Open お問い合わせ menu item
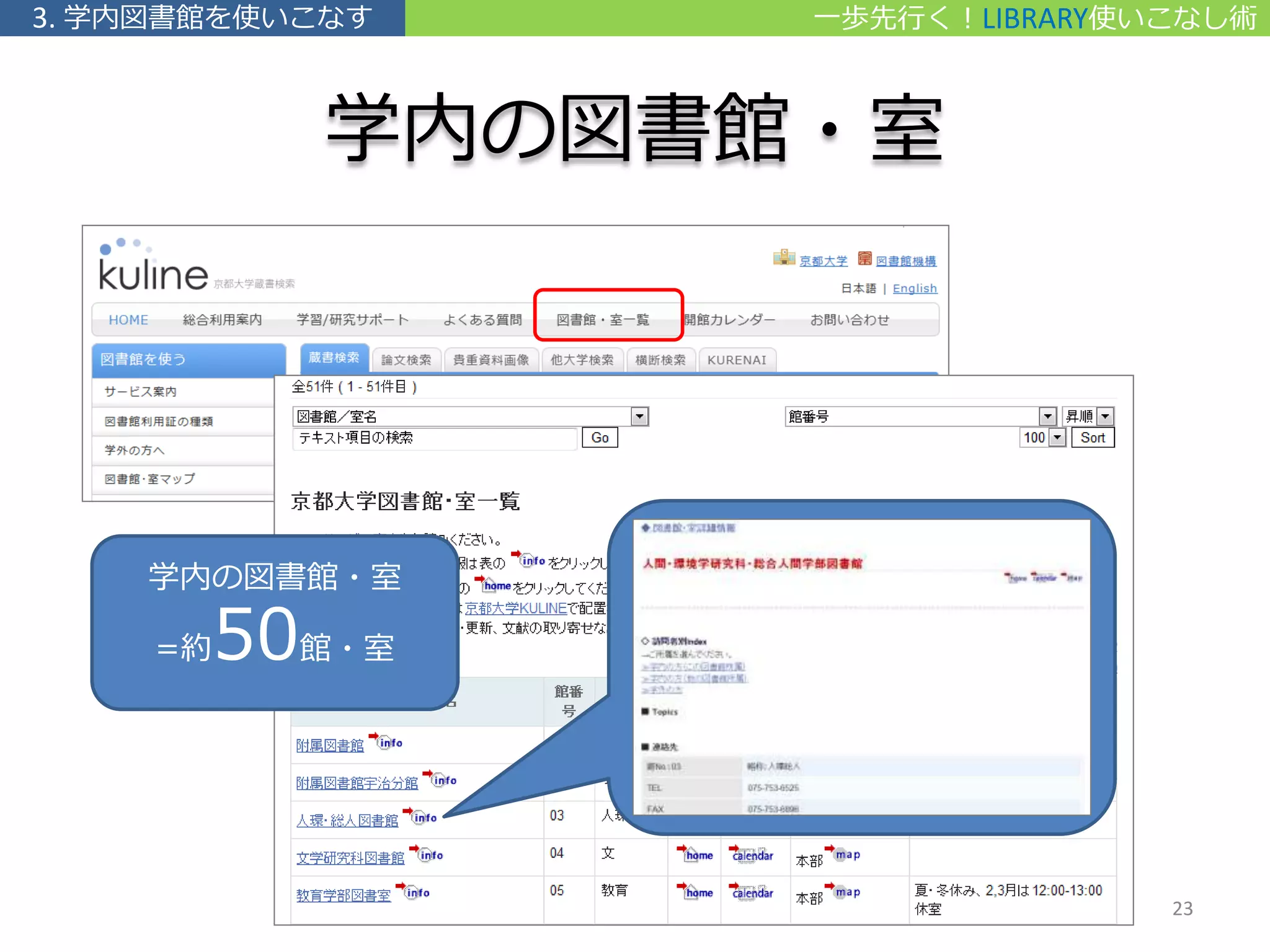 (x=850, y=320)
